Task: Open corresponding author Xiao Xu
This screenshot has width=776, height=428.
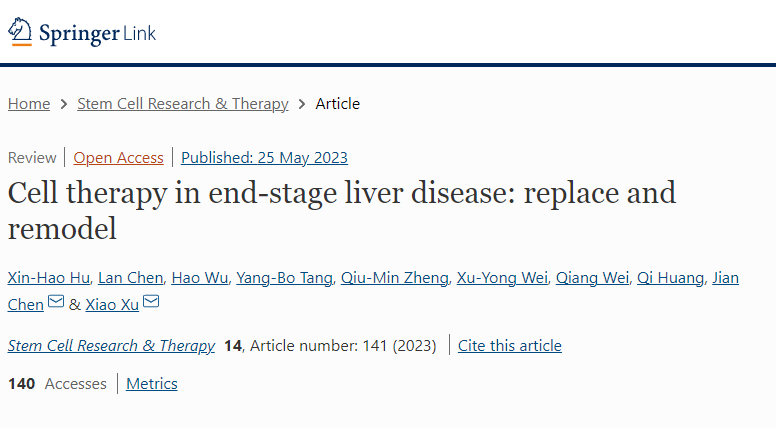Action: (113, 304)
